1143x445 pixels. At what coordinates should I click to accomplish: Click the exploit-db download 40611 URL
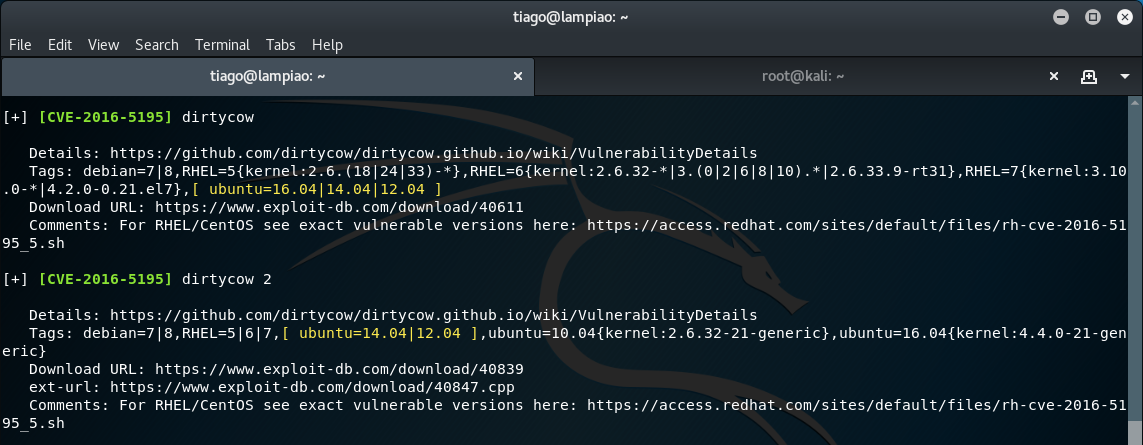click(339, 207)
